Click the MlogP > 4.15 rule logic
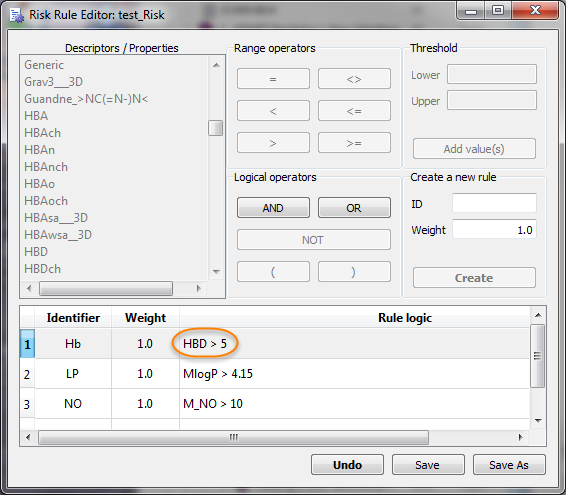Screen dimensions: 566x495 pos(218,374)
